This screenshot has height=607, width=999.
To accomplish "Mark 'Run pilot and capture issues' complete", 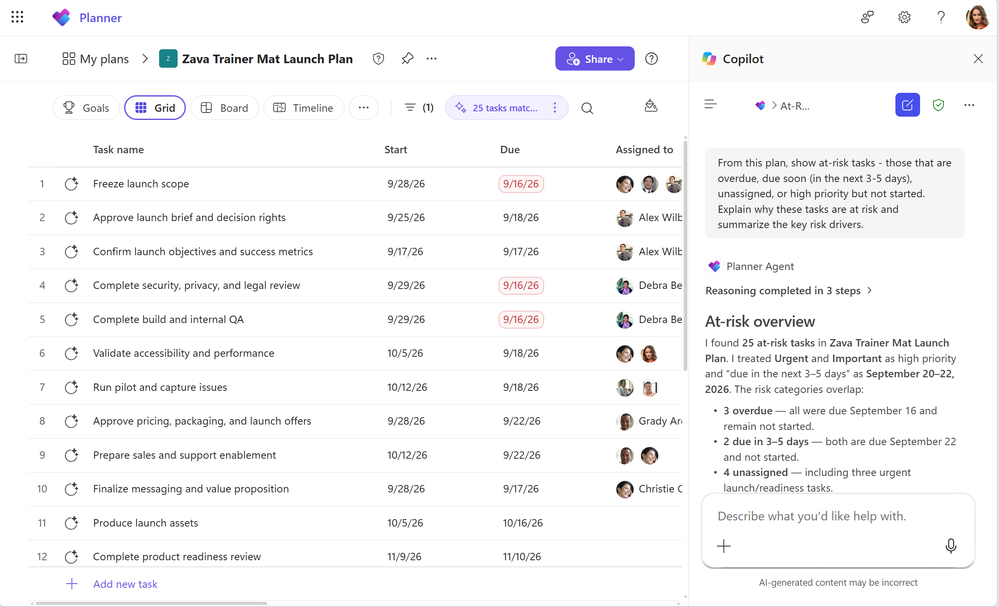I will (71, 387).
